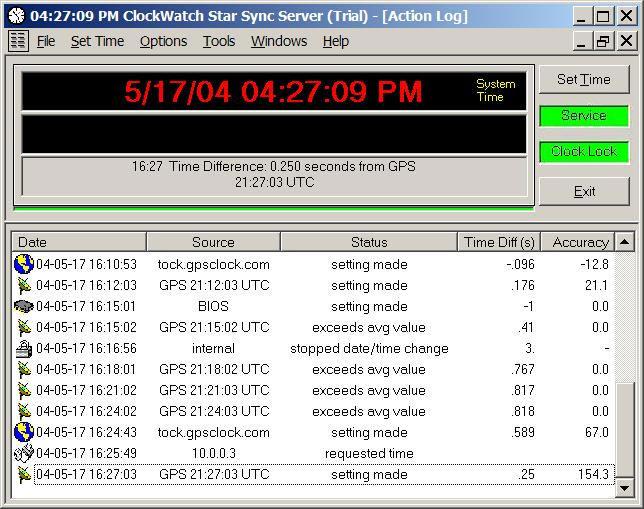644x509 pixels.
Task: Select time diff value -.096
Action: [x=520, y=265]
